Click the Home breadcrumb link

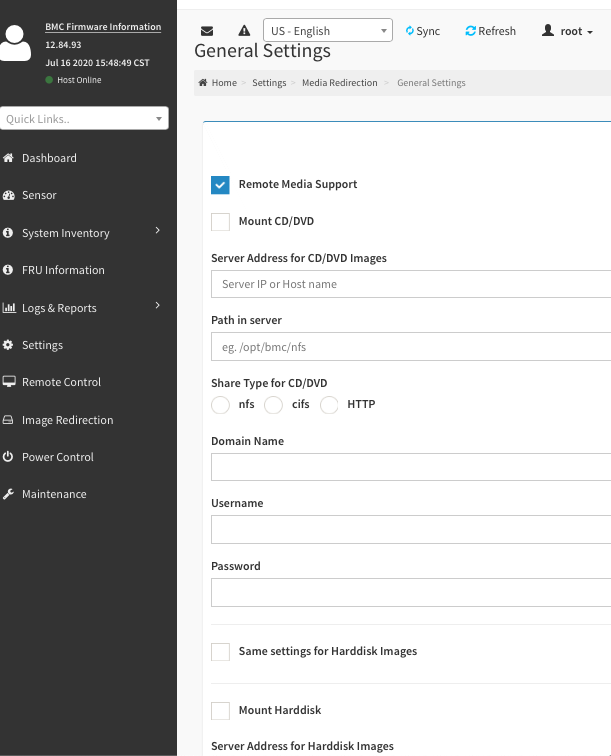click(224, 82)
